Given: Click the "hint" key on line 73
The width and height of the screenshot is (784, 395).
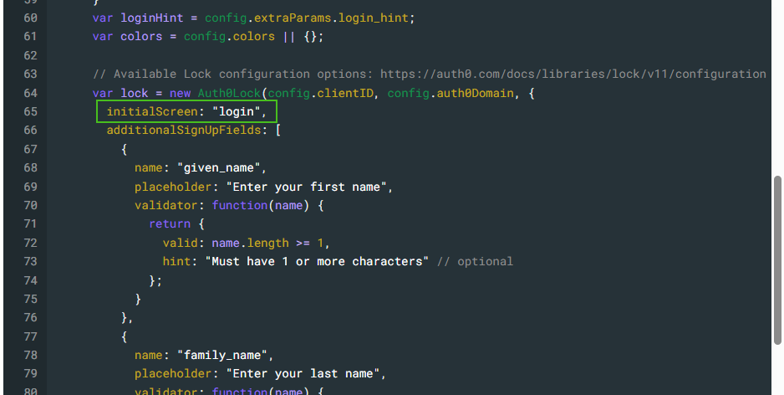Looking at the screenshot, I should 176,262.
